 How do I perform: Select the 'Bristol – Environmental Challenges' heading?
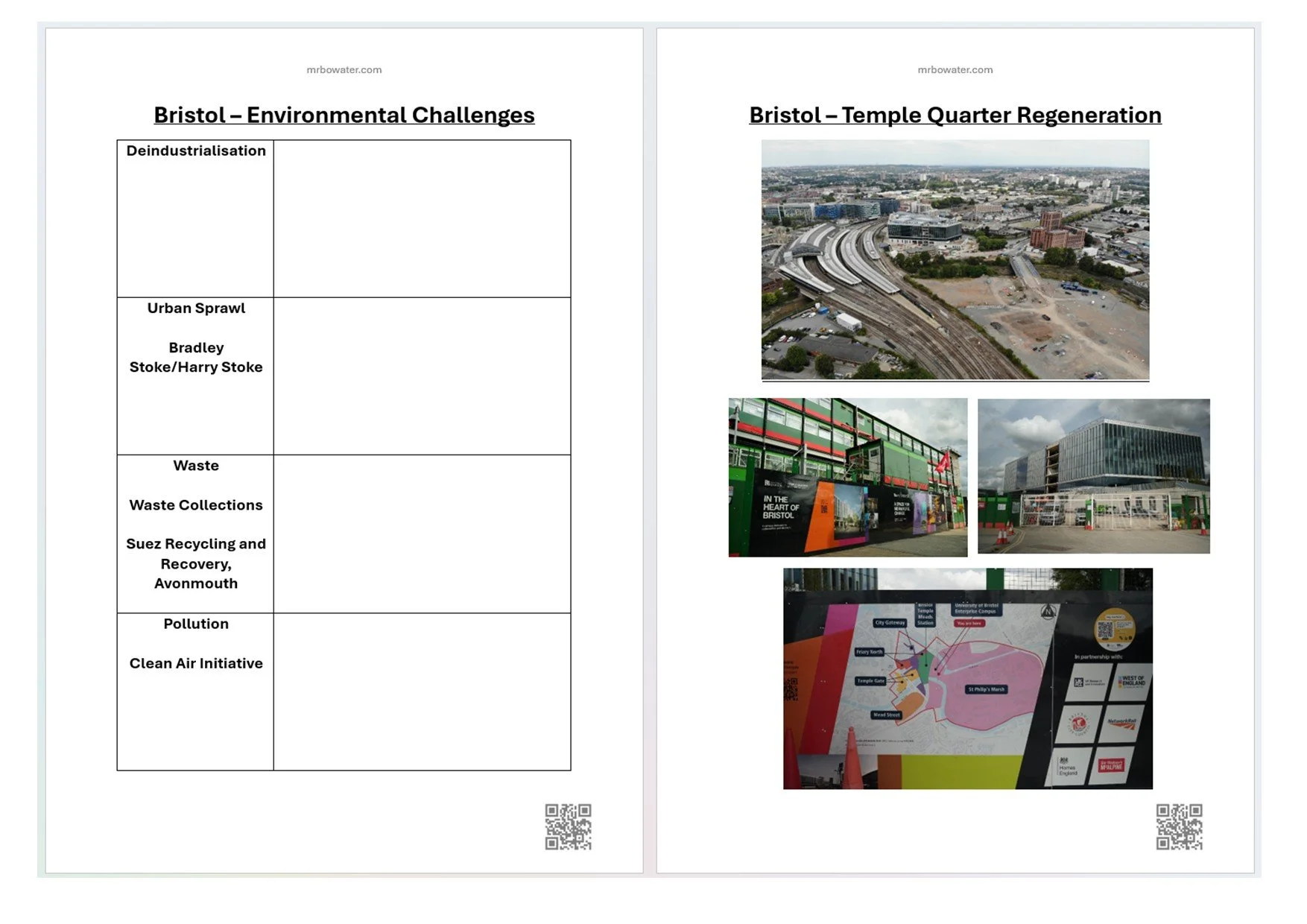344,115
